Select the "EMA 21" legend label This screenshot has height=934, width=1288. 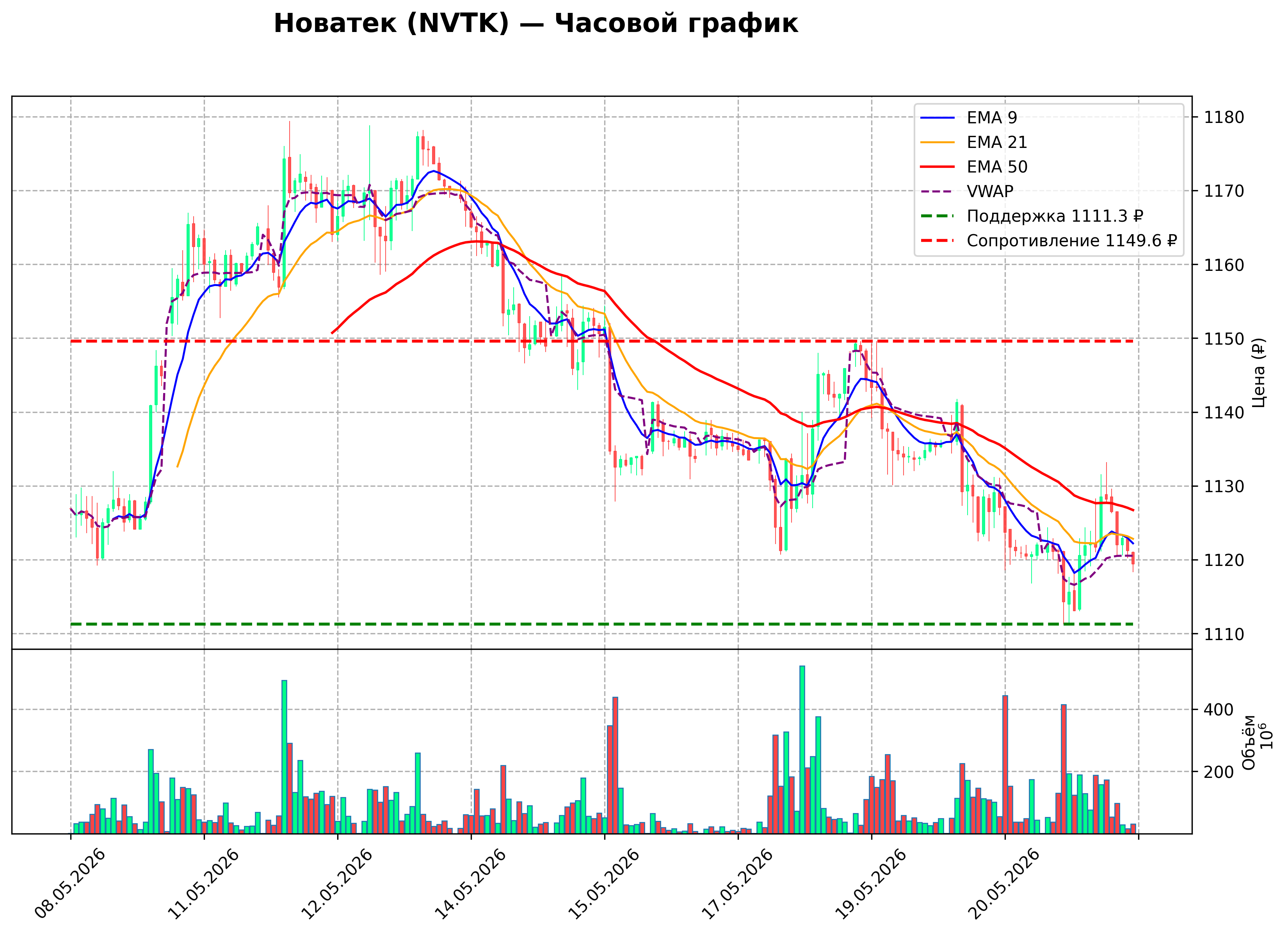point(997,142)
